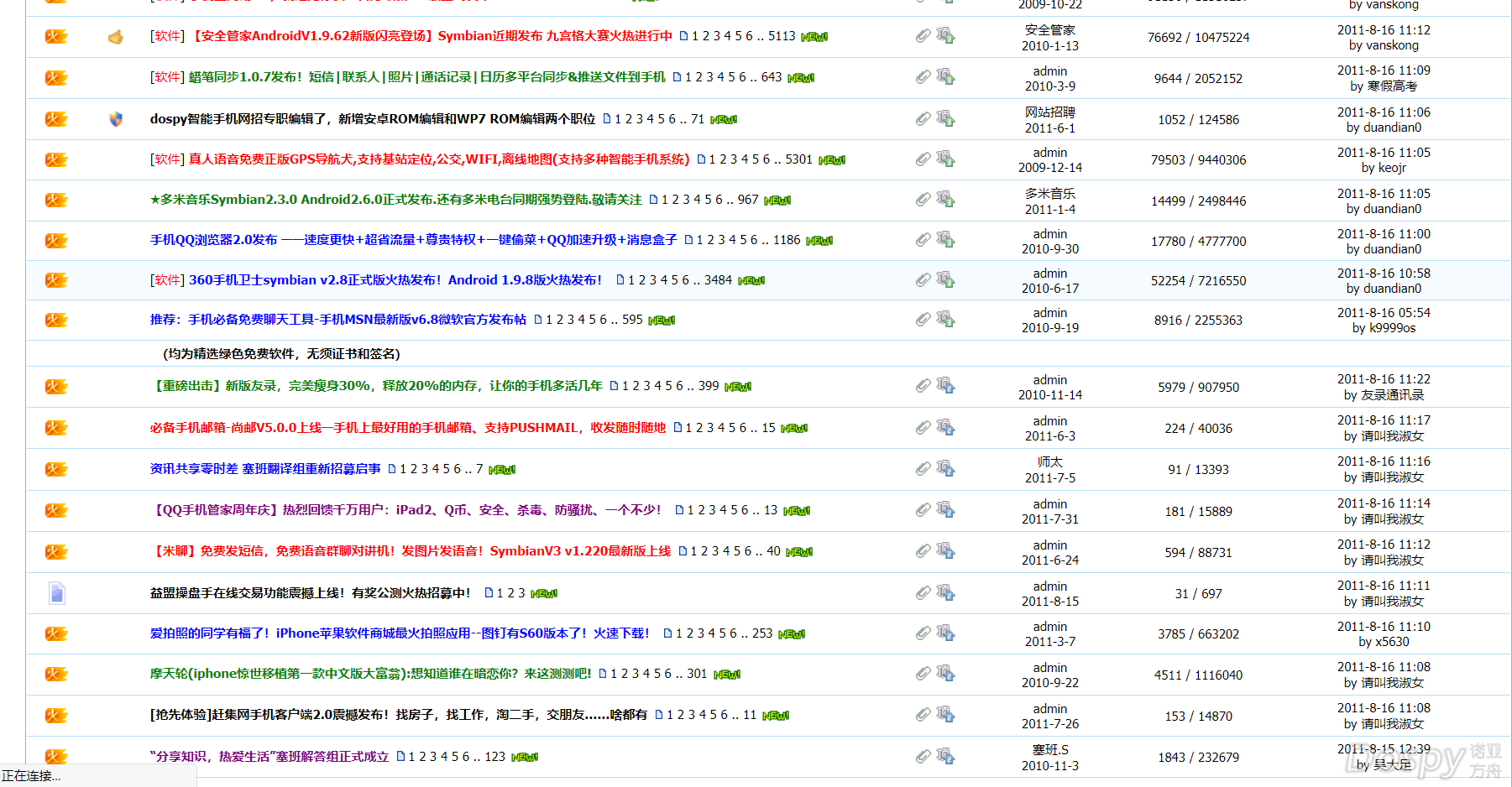The width and height of the screenshot is (1512, 787).
Task: Go to last page 5113 of 安全管家 thread
Action: pos(782,36)
